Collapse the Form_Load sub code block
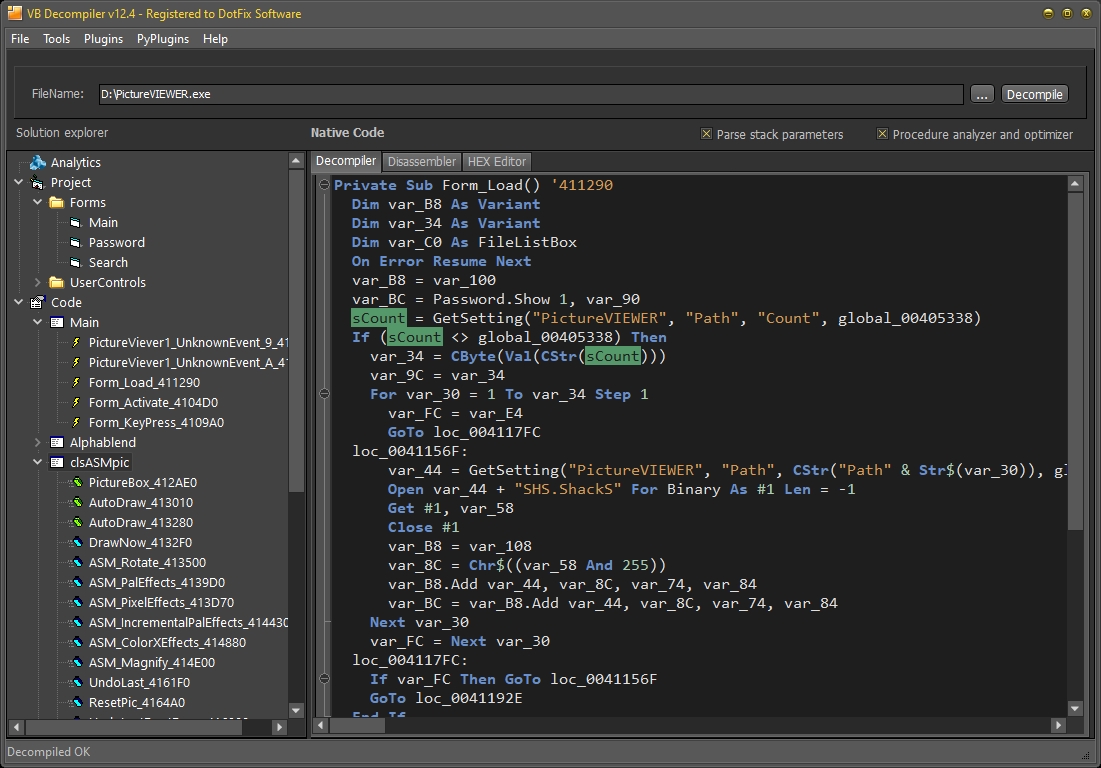1101x768 pixels. (x=324, y=185)
